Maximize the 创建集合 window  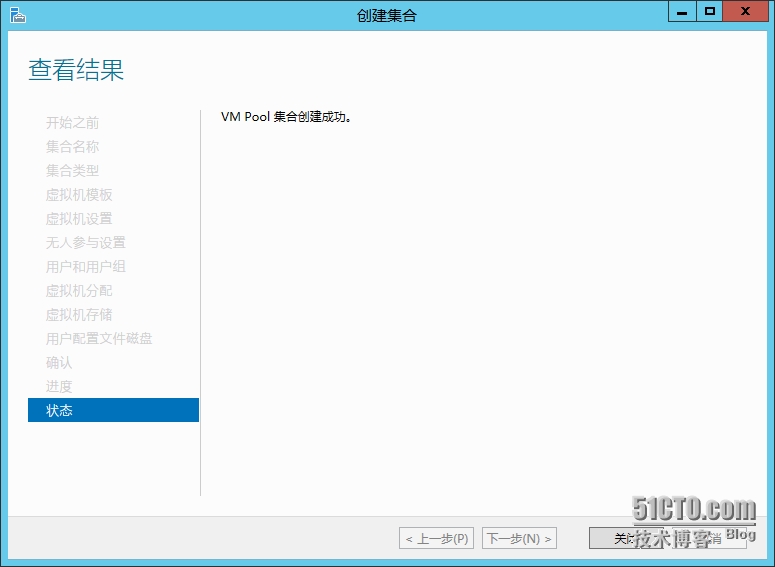pyautogui.click(x=710, y=12)
